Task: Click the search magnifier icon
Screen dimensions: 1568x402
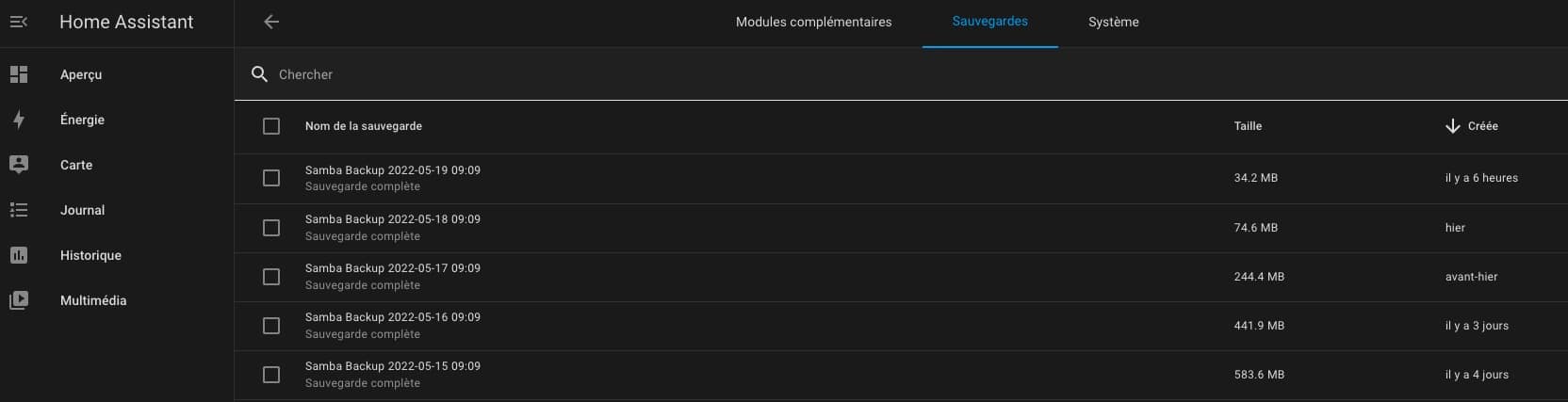Action: 260,74
